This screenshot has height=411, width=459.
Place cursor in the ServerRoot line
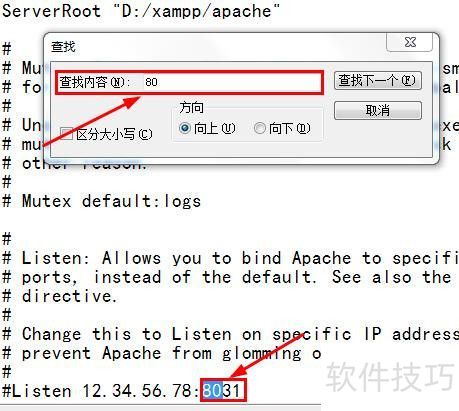point(140,11)
